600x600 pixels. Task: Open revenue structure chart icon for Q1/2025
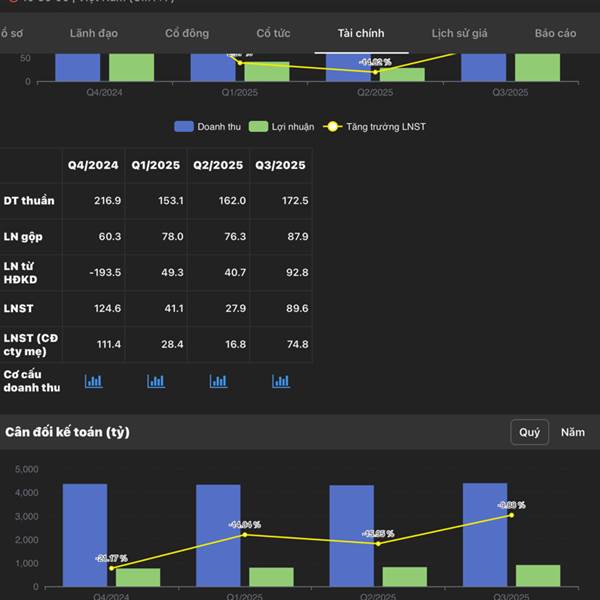[156, 381]
